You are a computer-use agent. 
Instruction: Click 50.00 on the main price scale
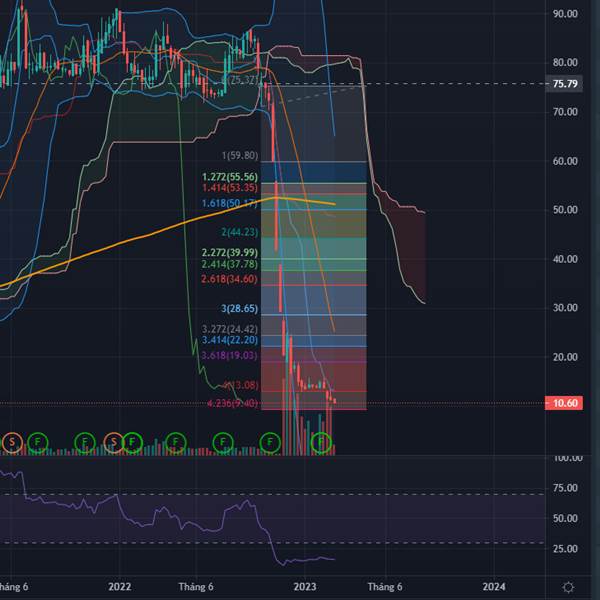coord(565,210)
